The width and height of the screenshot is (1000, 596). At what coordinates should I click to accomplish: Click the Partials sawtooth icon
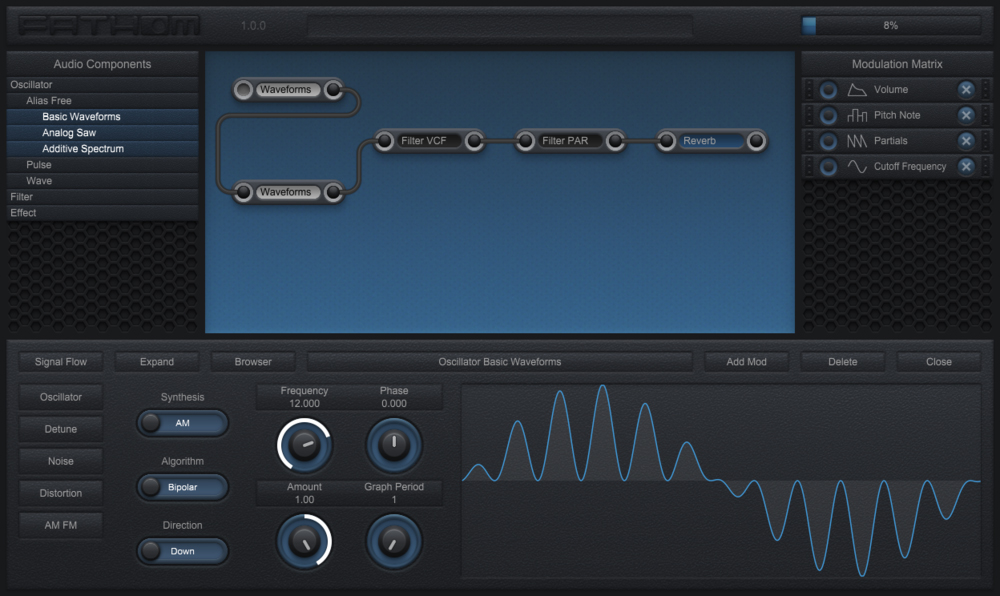857,141
